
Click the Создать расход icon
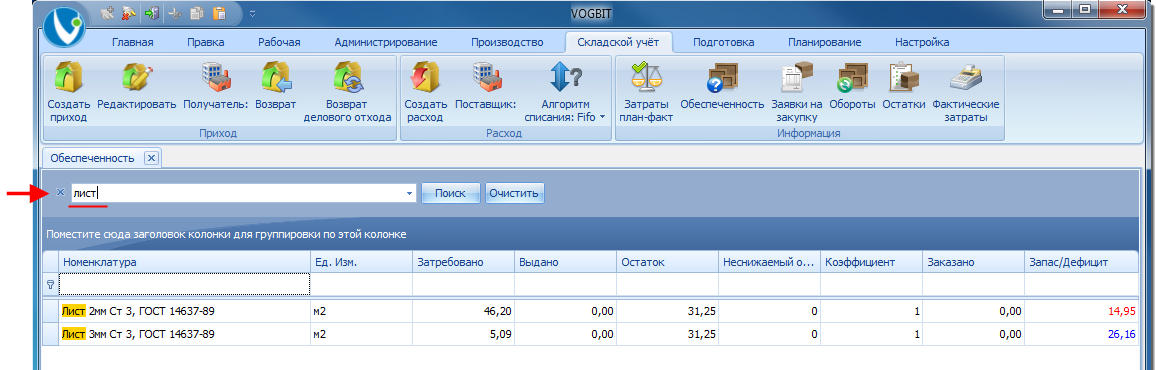(425, 77)
